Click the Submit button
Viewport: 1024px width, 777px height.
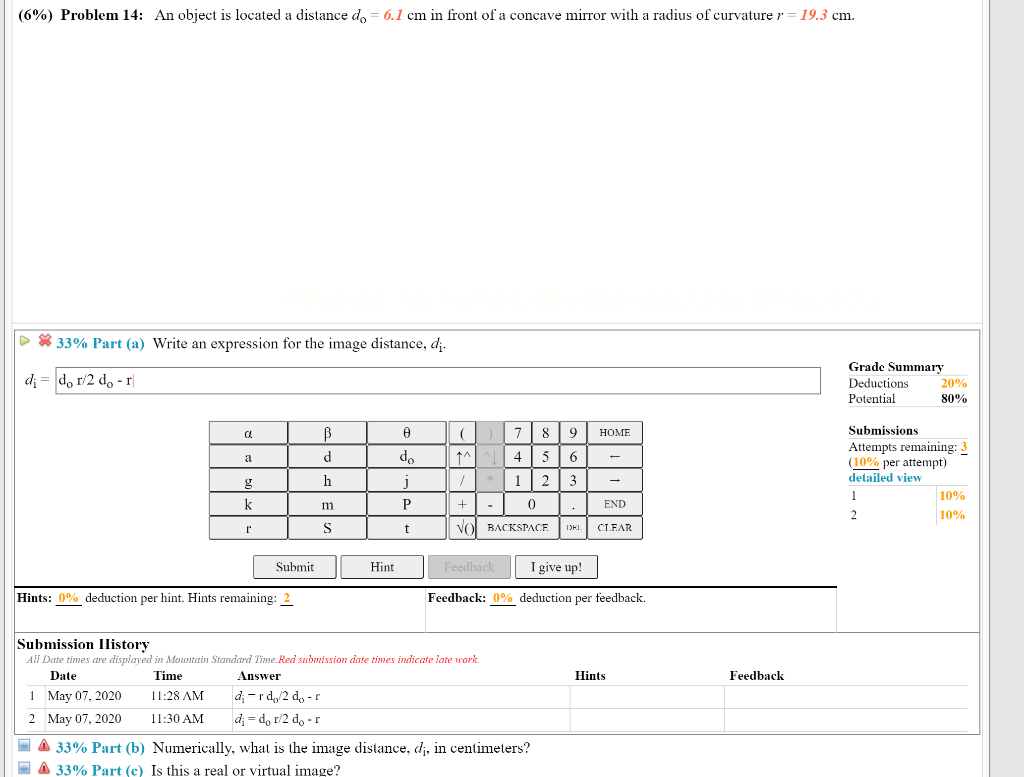294,566
